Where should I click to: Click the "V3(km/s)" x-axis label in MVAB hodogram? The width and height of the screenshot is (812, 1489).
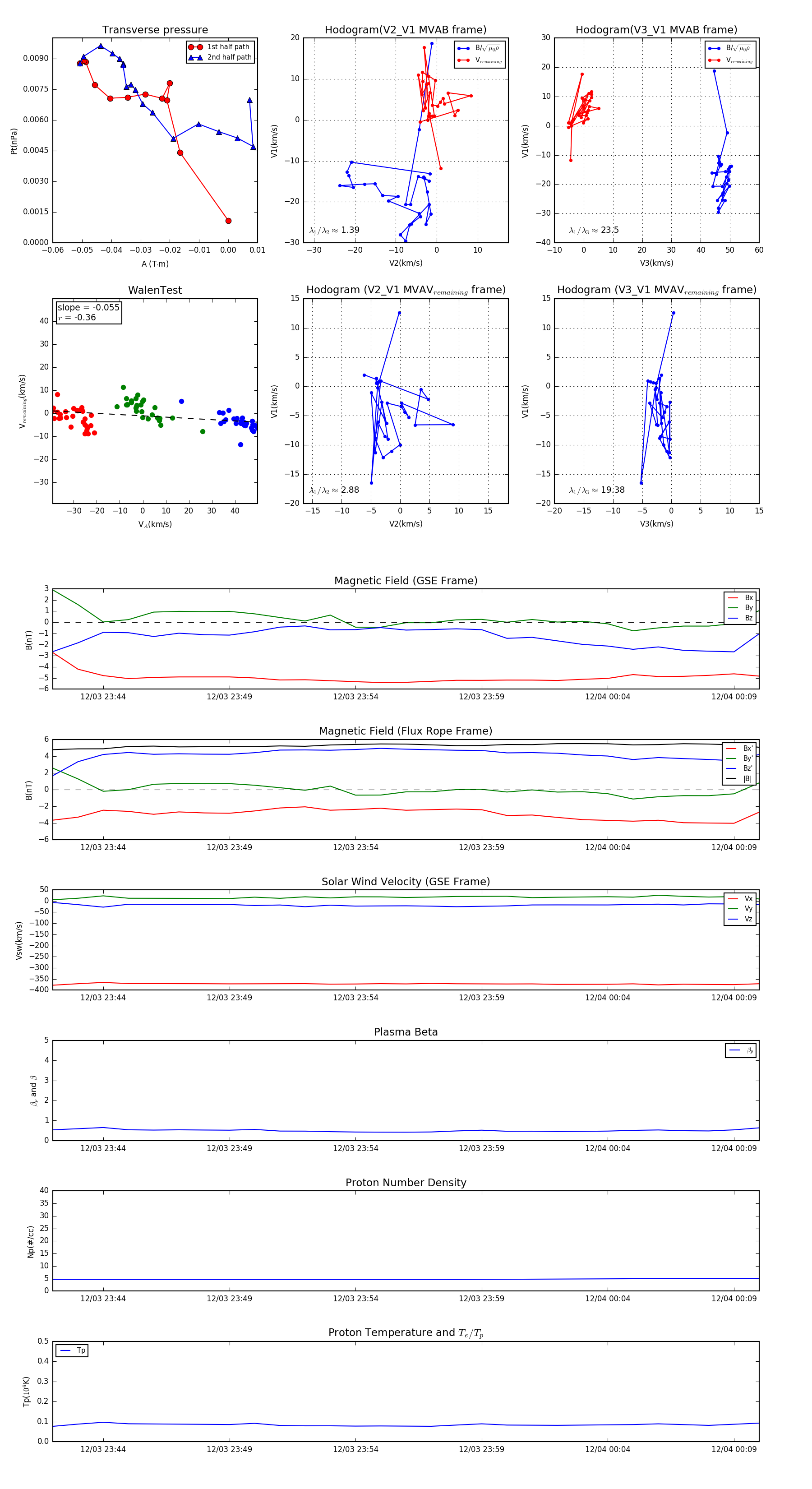(656, 263)
